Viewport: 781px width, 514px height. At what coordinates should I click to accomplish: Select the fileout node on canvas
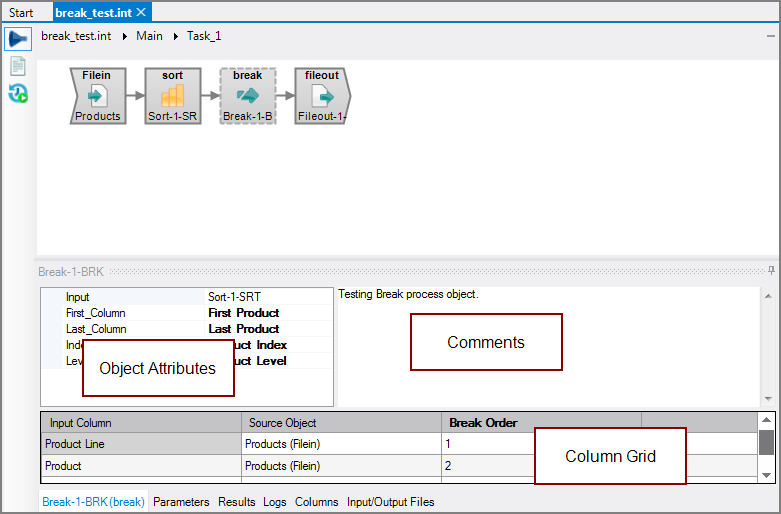[322, 96]
